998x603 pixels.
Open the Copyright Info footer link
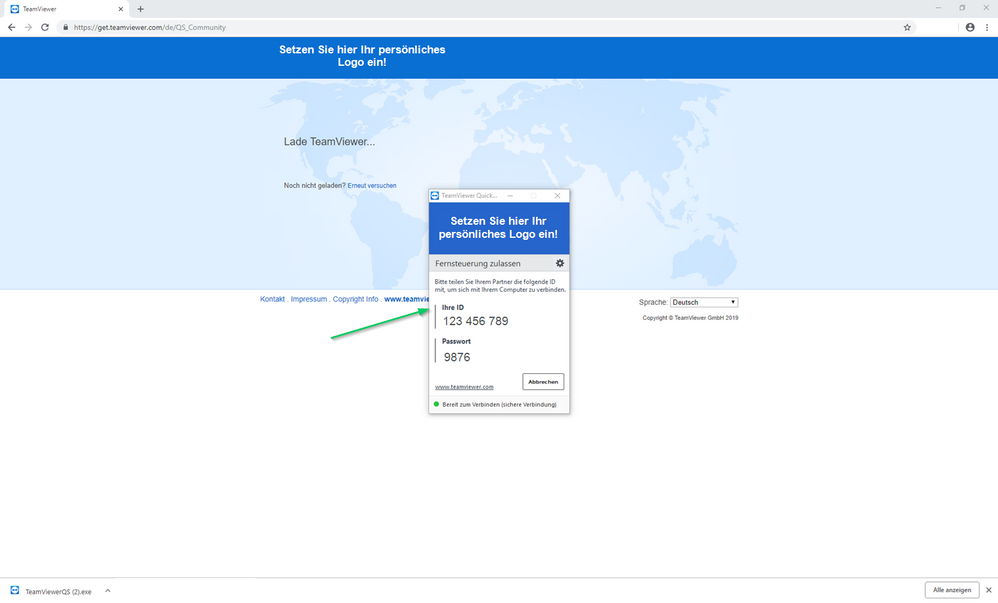pyautogui.click(x=355, y=299)
